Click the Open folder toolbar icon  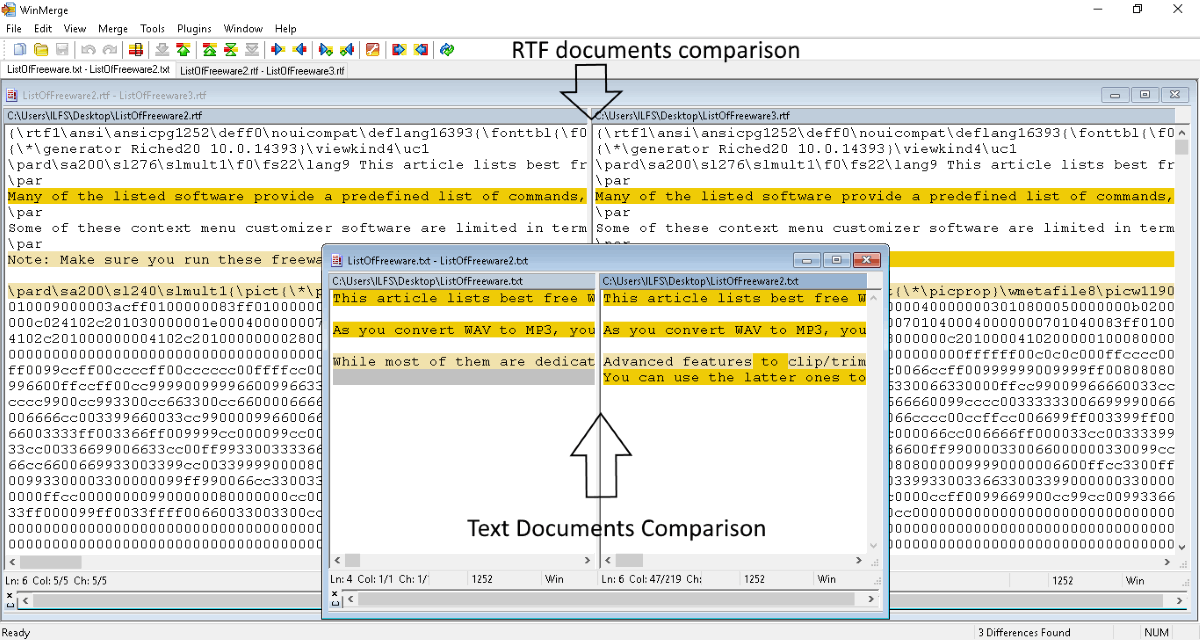41,49
